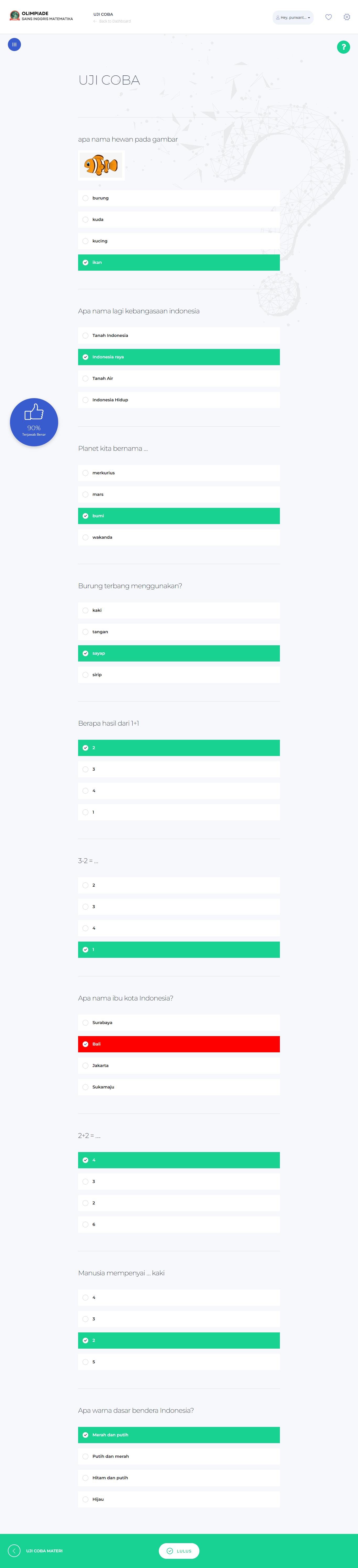The image size is (358, 1568).
Task: Click the back arrow circle in footer
Action: [x=14, y=1550]
